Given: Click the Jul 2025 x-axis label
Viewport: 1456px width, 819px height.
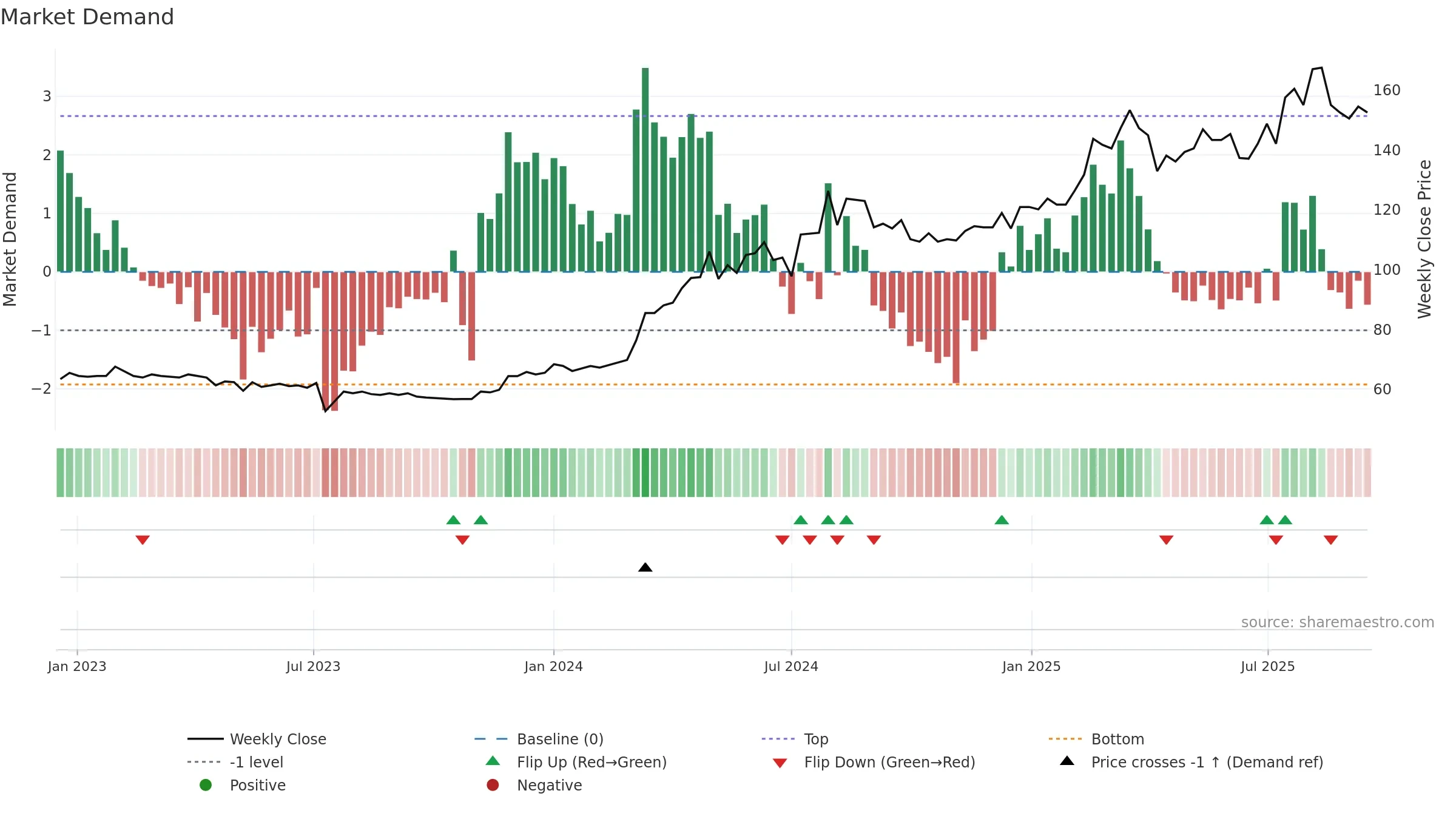Looking at the screenshot, I should (1268, 667).
